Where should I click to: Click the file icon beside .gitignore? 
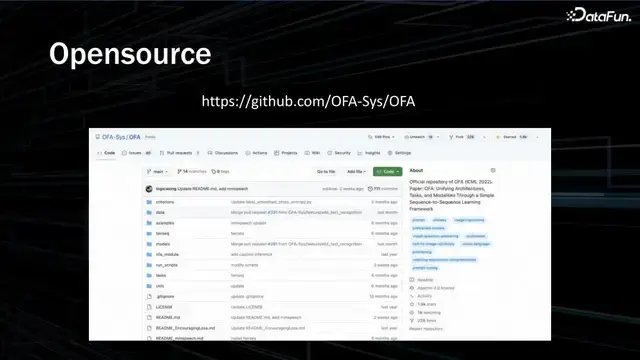tap(149, 297)
